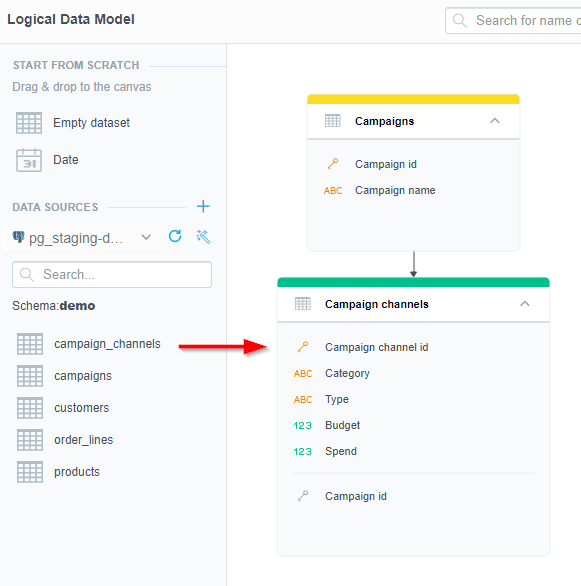Select Campaign channel id field
This screenshot has width=581, height=586.
[x=376, y=347]
